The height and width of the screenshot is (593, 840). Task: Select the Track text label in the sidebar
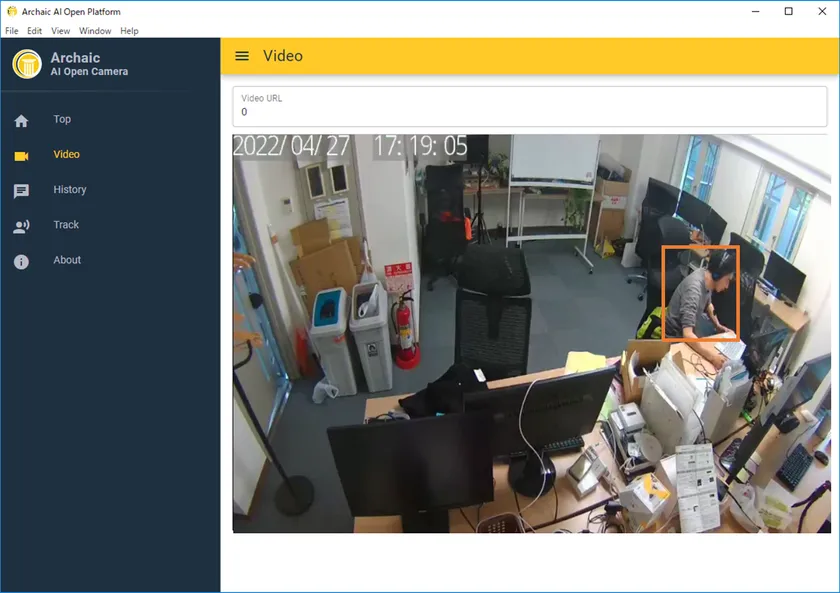pyautogui.click(x=66, y=225)
